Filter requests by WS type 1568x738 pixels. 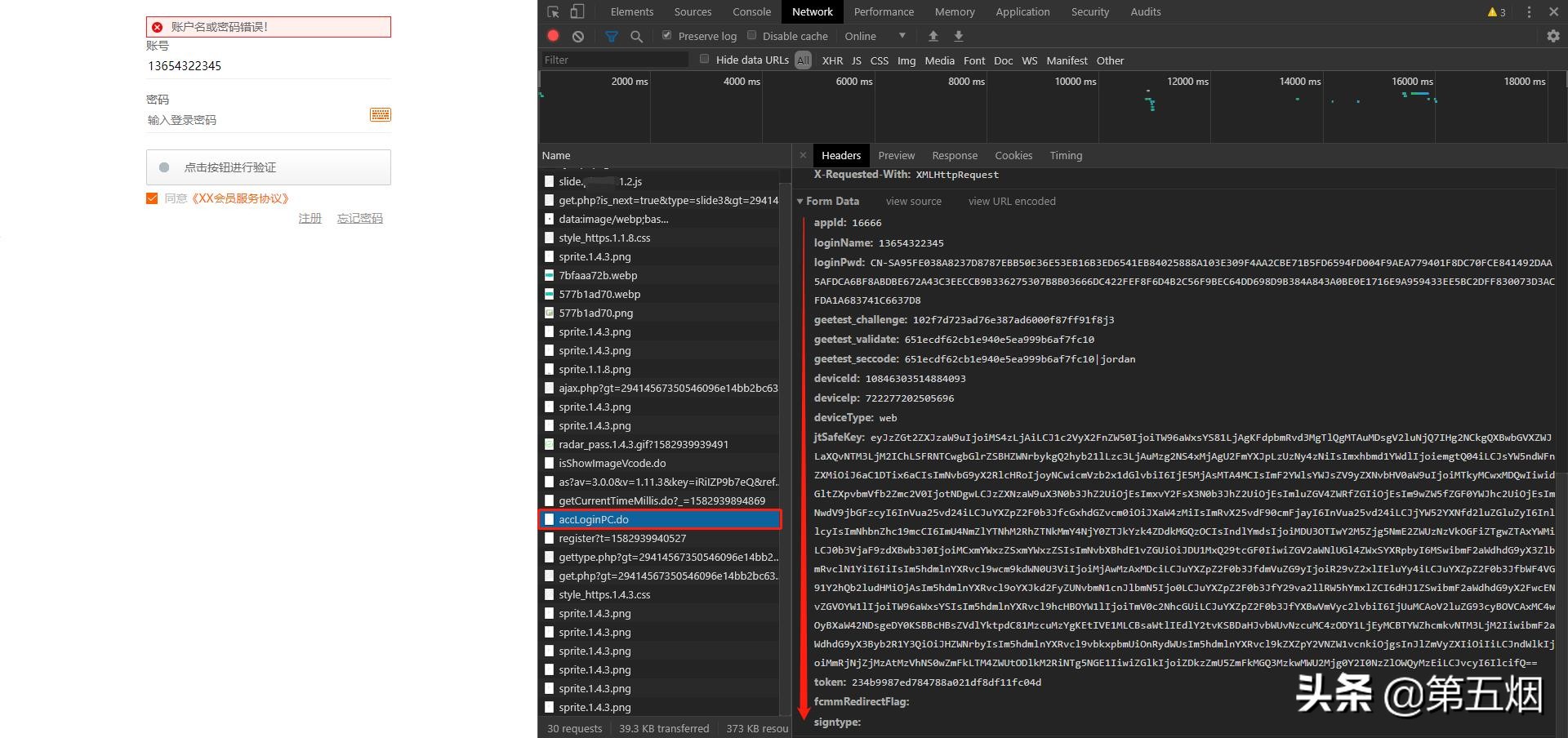click(1029, 60)
